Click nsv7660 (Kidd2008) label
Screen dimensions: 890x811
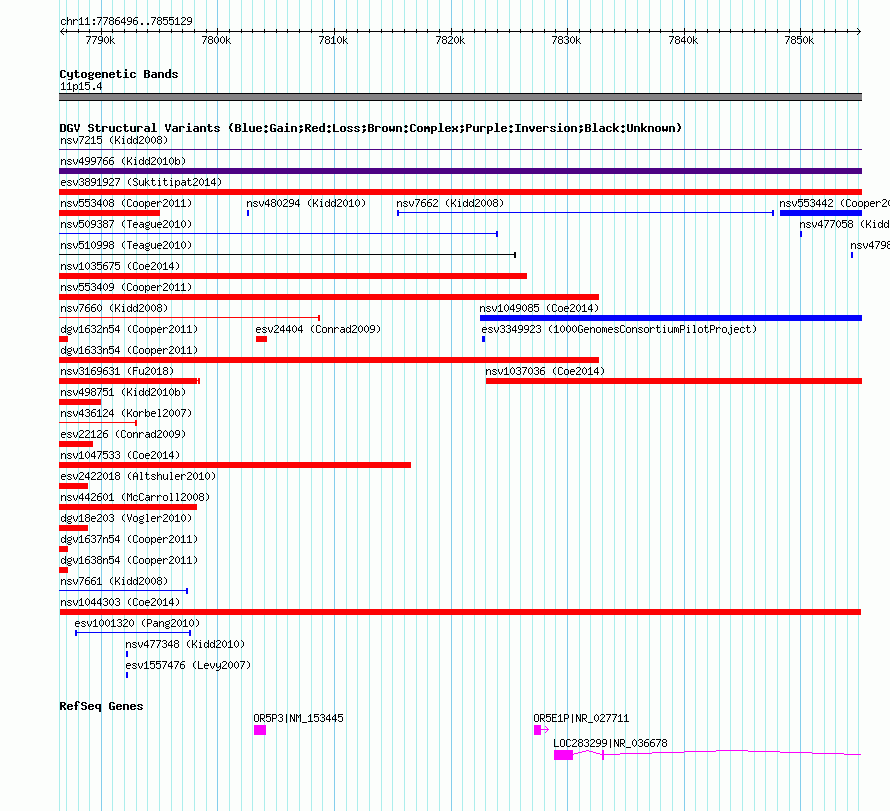pos(114,308)
